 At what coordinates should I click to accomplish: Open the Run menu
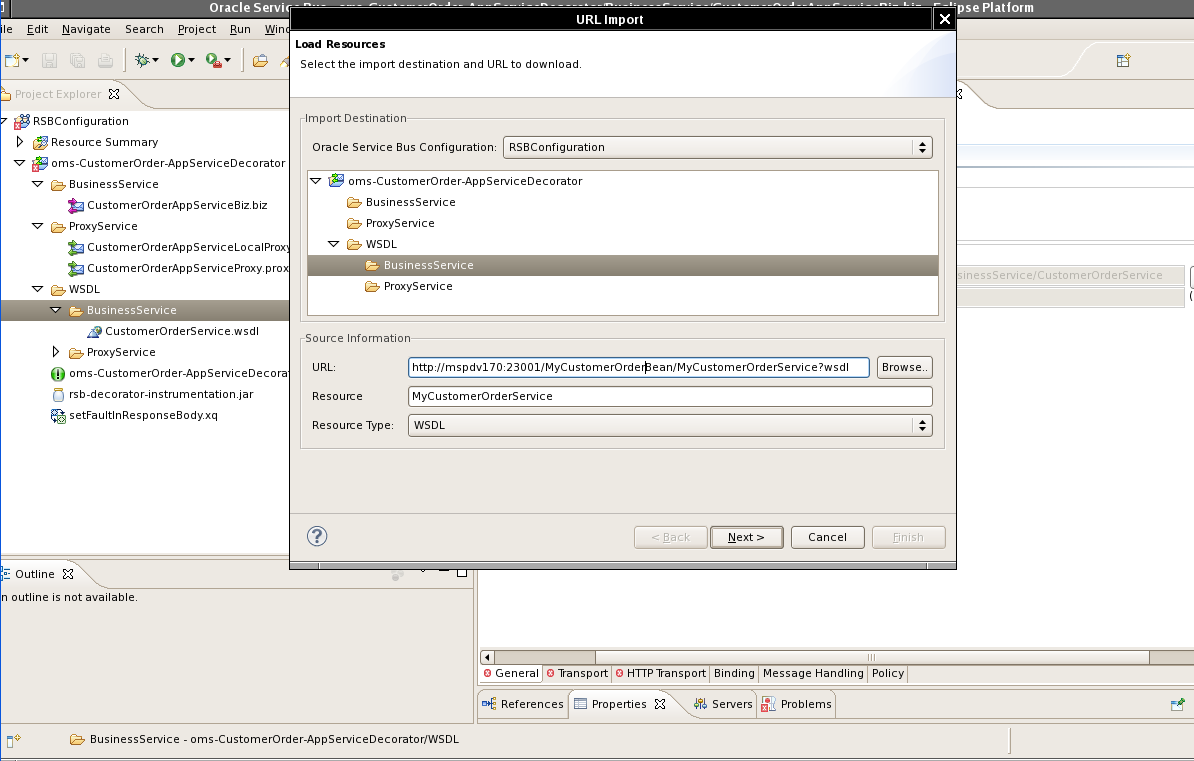240,29
